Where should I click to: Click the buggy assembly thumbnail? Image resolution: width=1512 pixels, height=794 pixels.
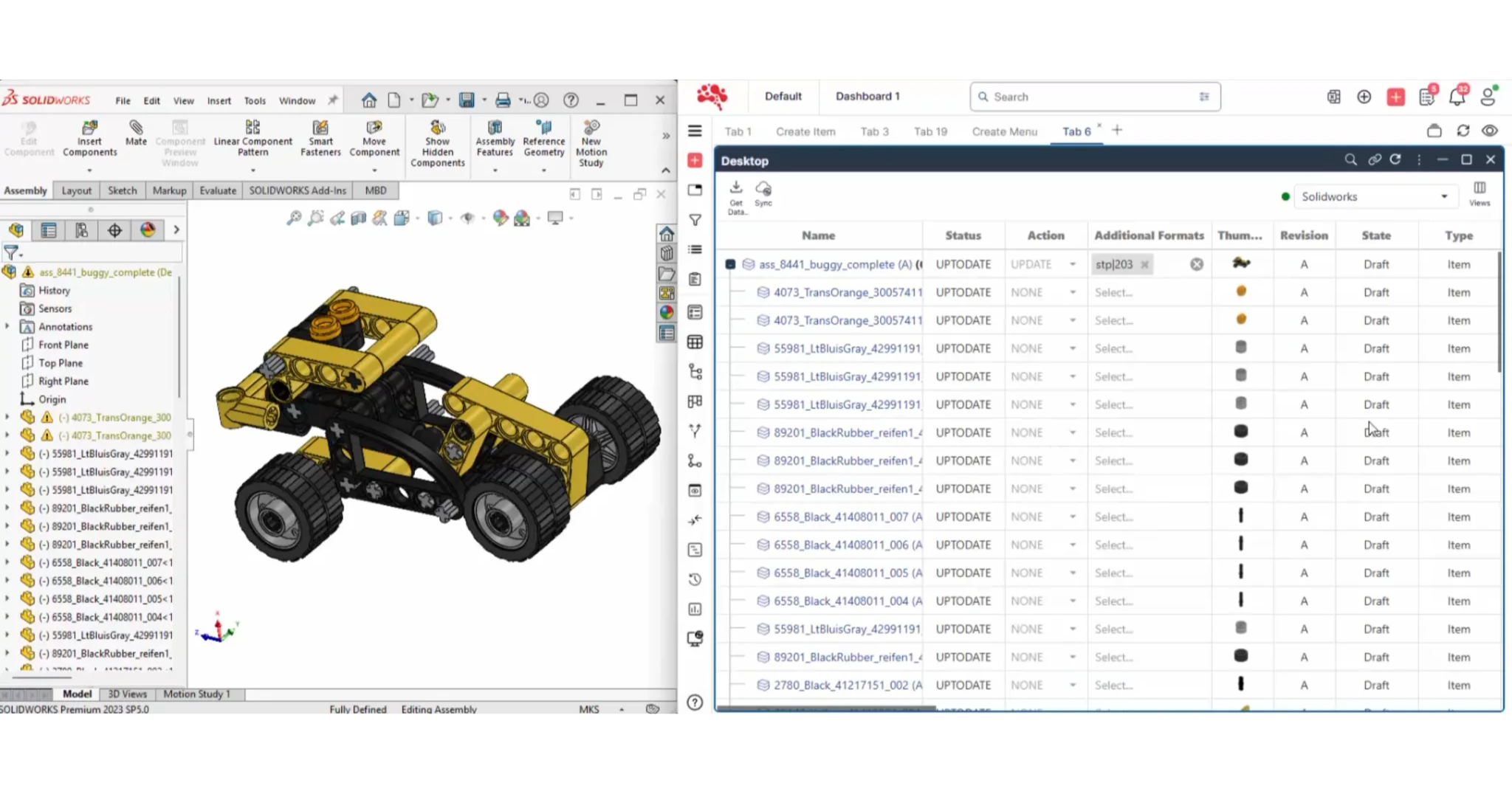point(1241,263)
